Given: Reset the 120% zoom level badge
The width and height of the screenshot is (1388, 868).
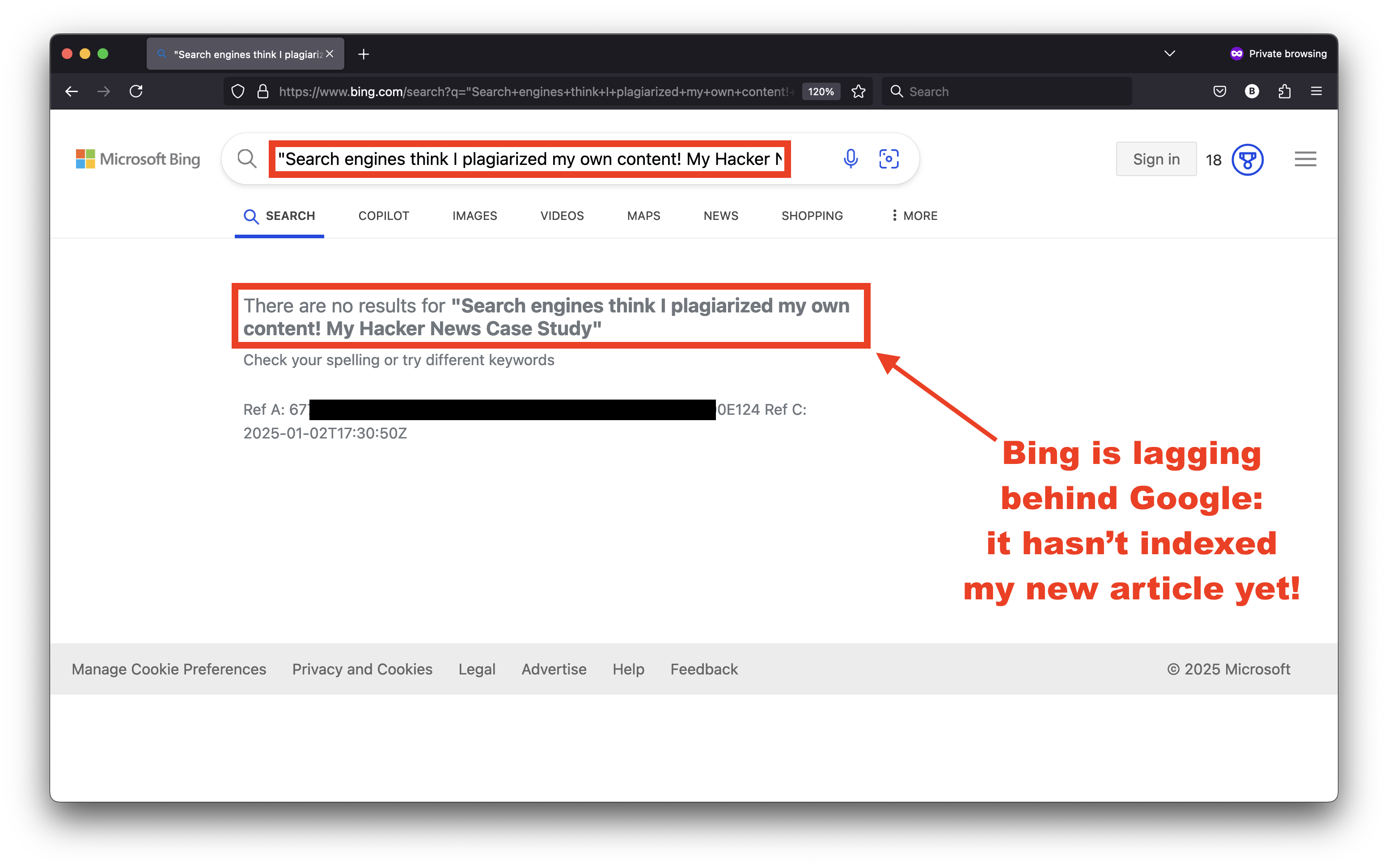Looking at the screenshot, I should (821, 91).
